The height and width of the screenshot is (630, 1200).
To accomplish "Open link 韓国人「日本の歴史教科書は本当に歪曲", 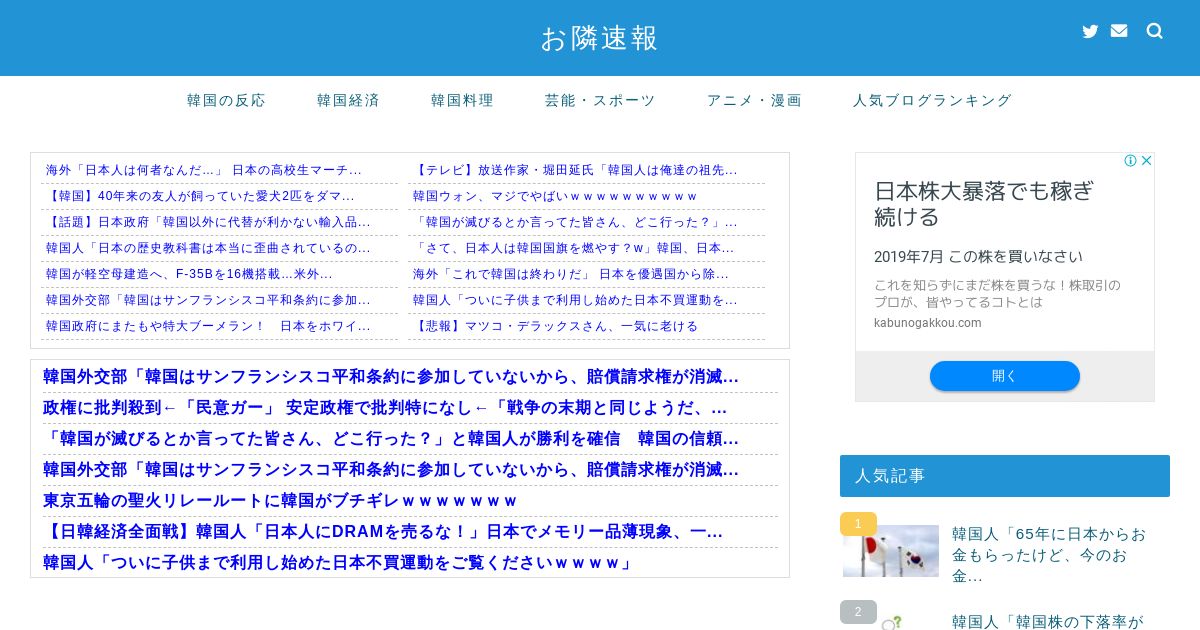I will click(208, 248).
